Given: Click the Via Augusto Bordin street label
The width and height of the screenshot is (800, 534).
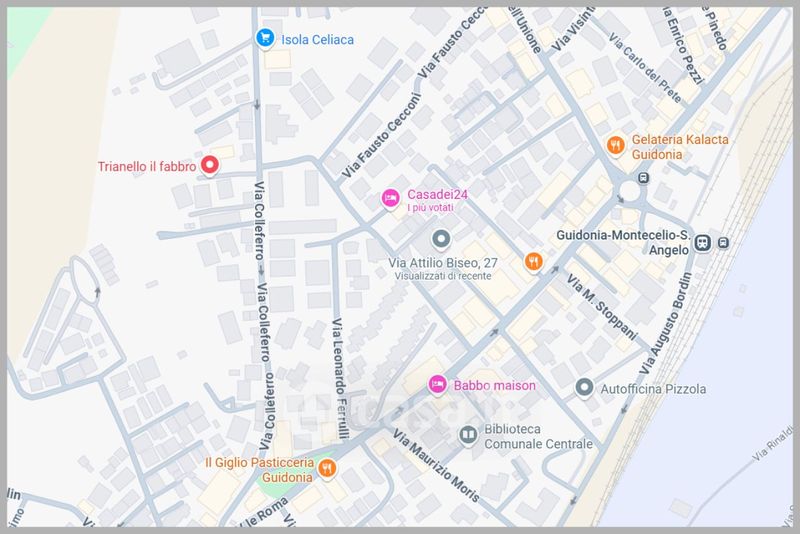Looking at the screenshot, I should click(666, 322).
